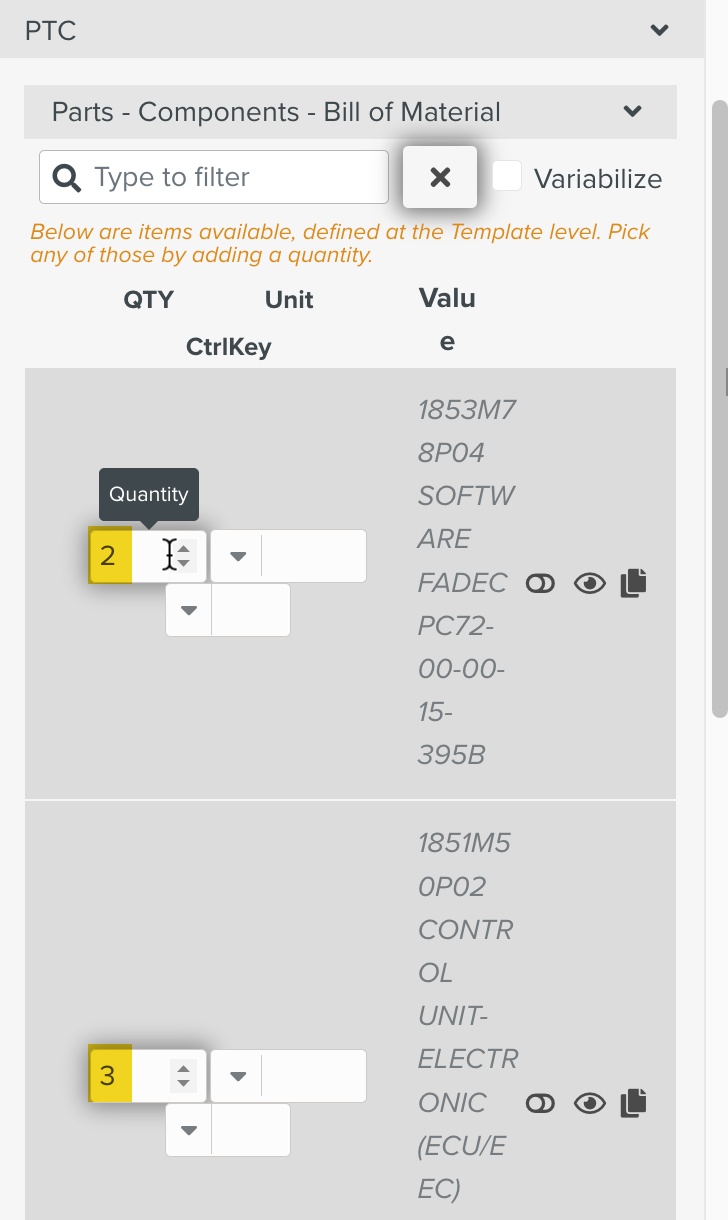
Task: Click the vertical scrollbar on the right
Action: click(719, 400)
